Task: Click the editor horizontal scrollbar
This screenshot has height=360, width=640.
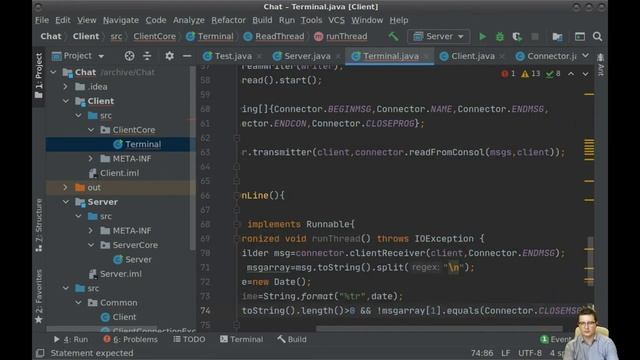Action: (439, 329)
